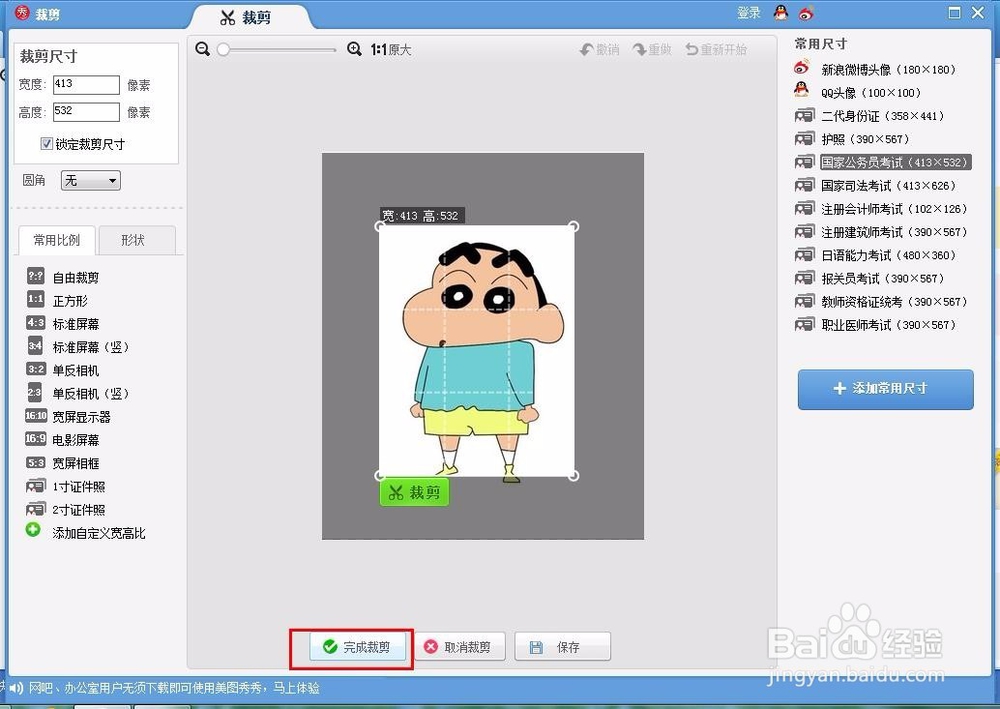
Task: Click the top-left crop corner handle
Action: click(x=380, y=226)
